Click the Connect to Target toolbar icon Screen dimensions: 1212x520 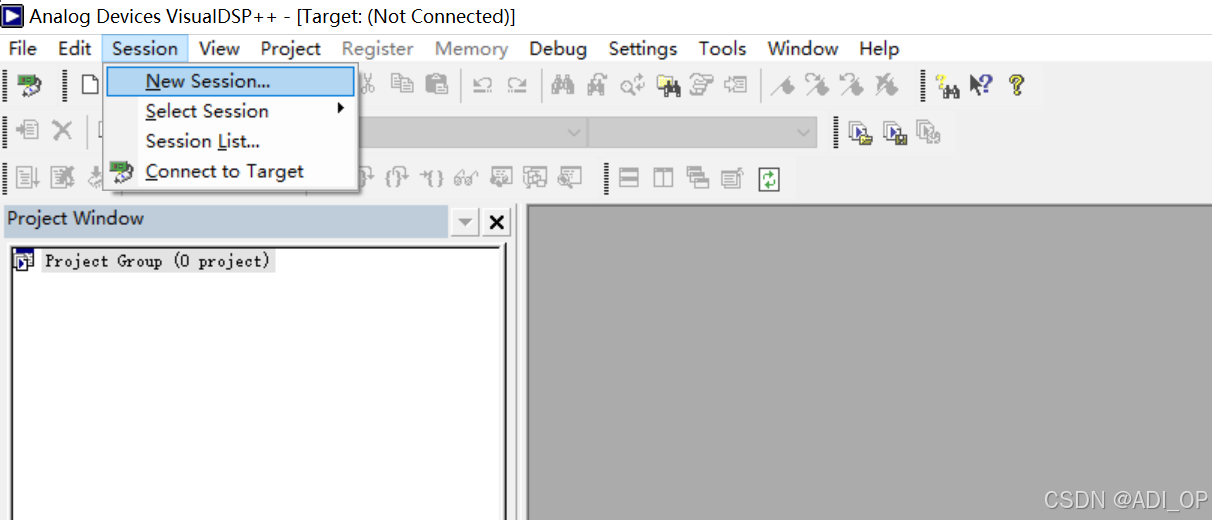point(30,86)
